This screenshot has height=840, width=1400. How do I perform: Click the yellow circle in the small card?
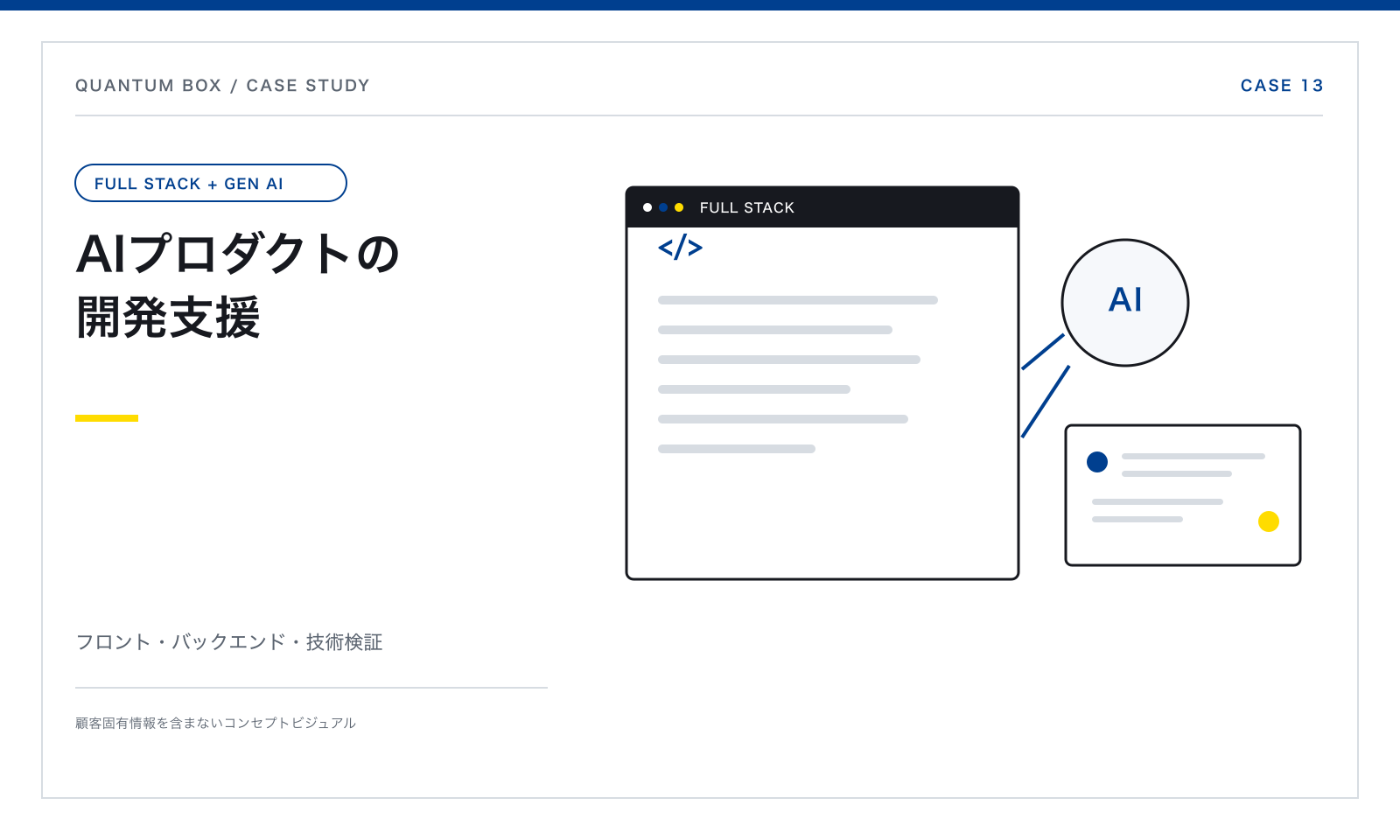(x=1269, y=521)
